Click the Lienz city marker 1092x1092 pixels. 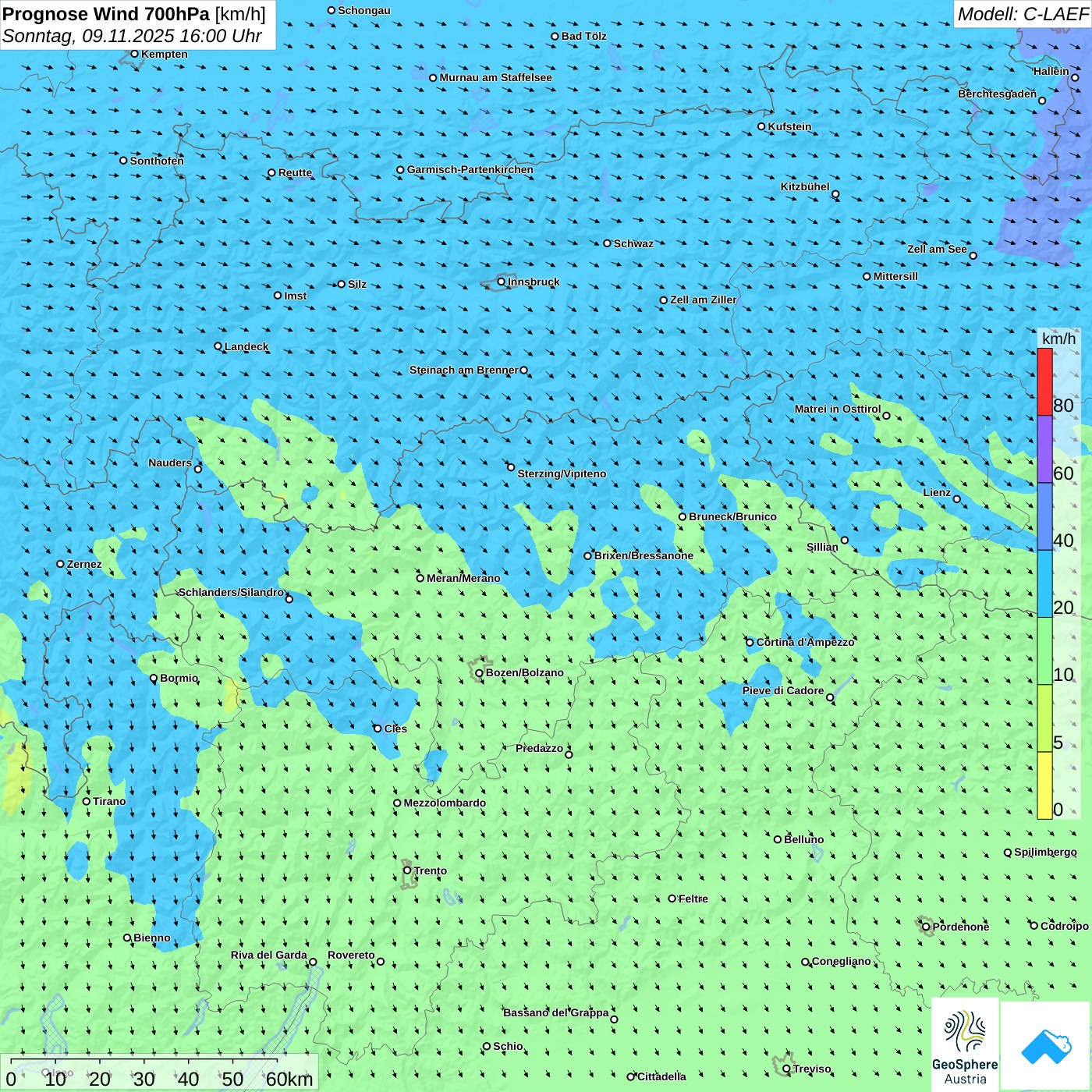pyautogui.click(x=957, y=499)
